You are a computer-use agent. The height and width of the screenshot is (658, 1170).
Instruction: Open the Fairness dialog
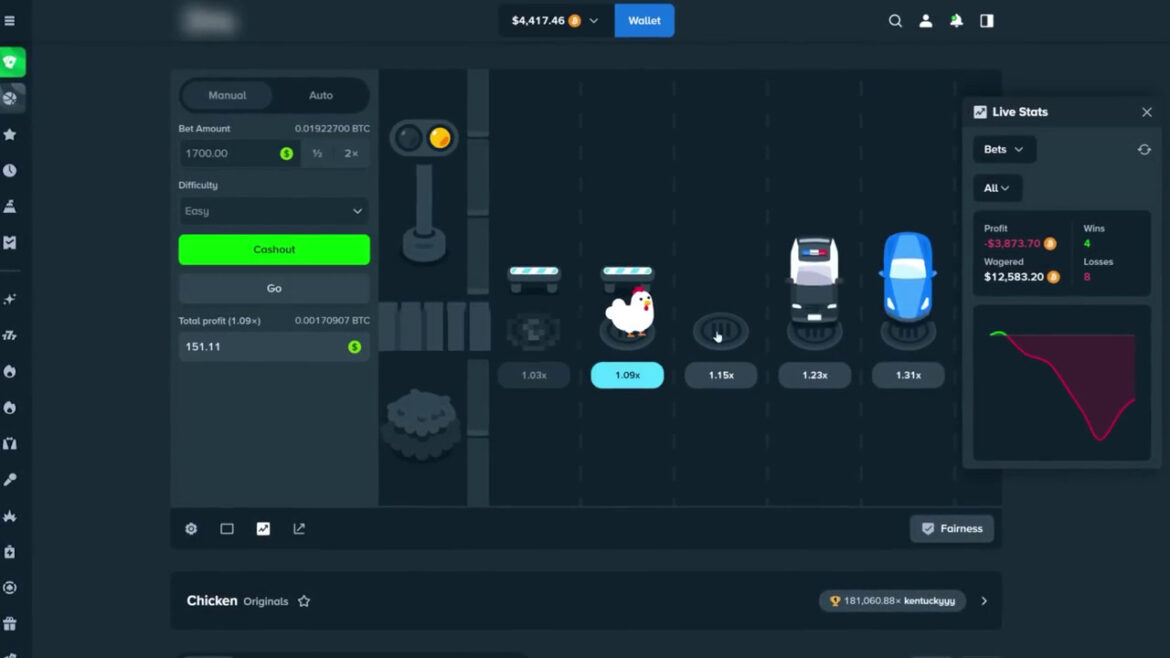pyautogui.click(x=951, y=528)
